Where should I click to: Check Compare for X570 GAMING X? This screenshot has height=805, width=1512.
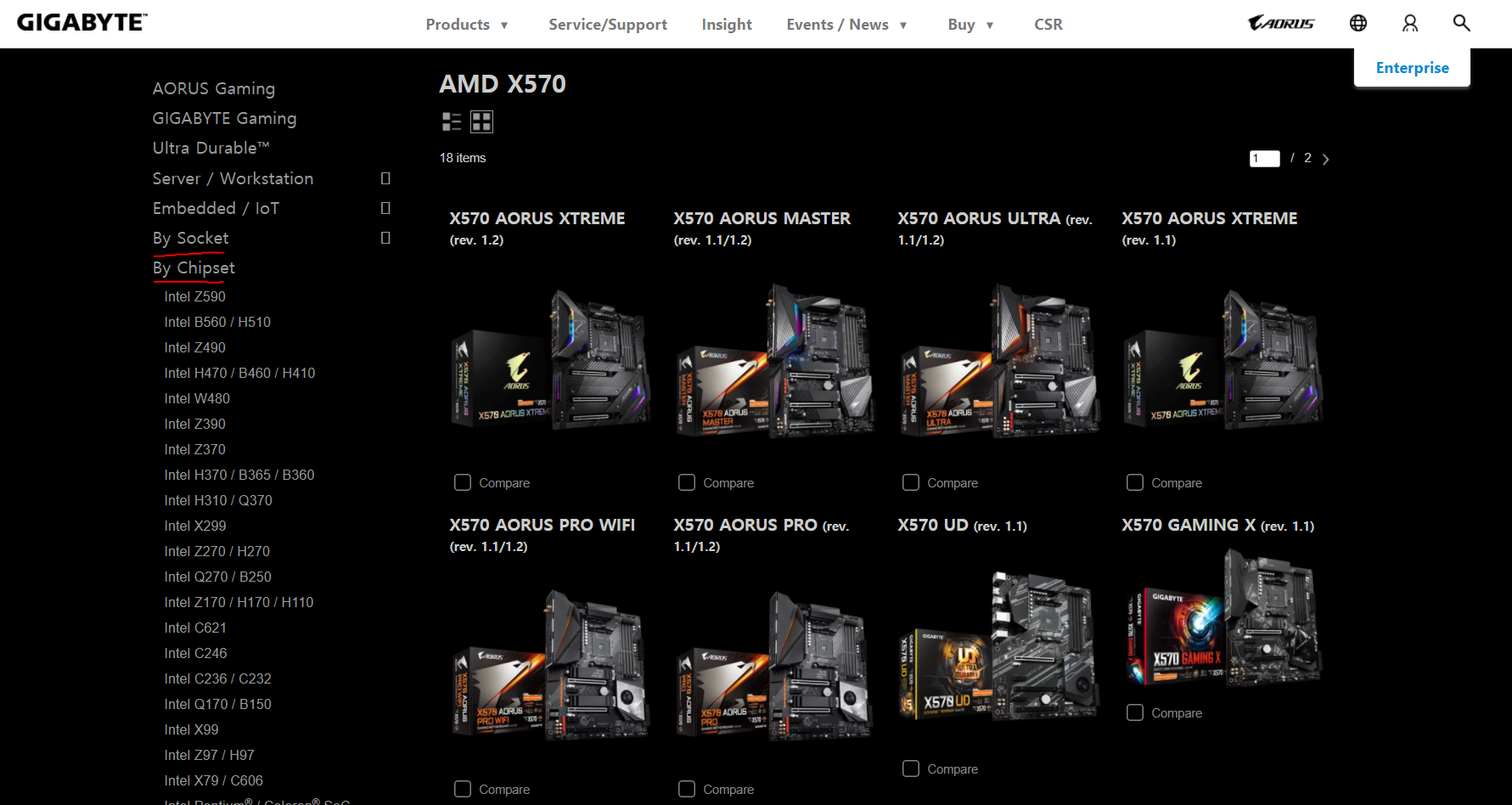1135,712
